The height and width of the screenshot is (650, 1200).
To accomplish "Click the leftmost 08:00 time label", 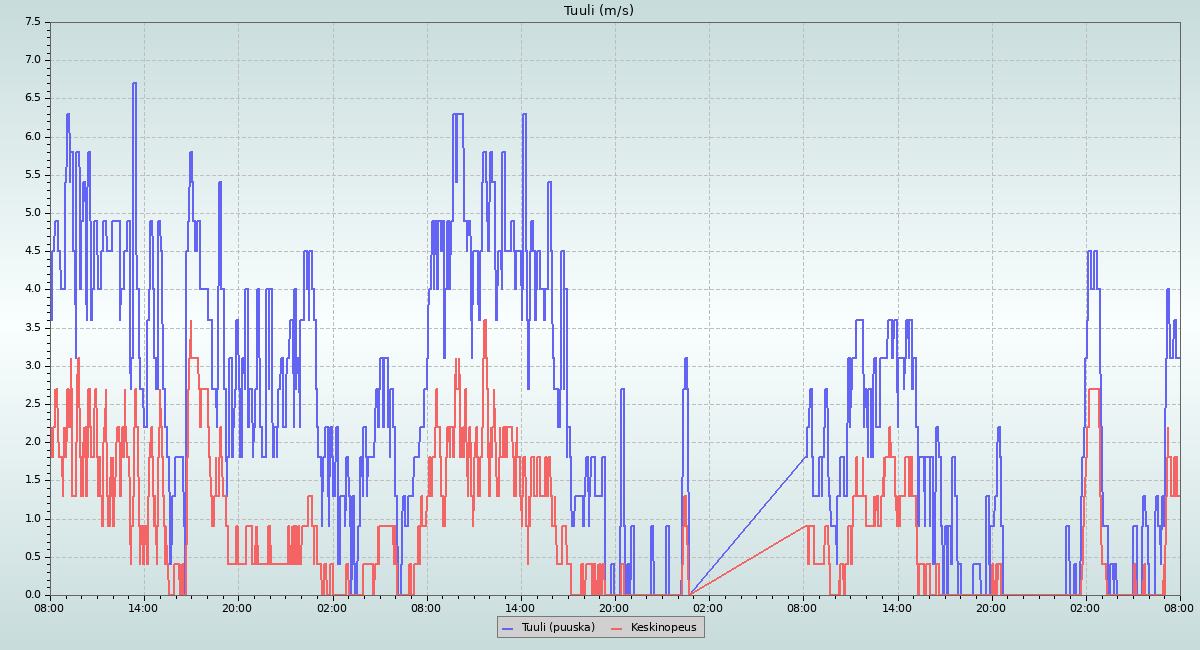I will (x=49, y=607).
